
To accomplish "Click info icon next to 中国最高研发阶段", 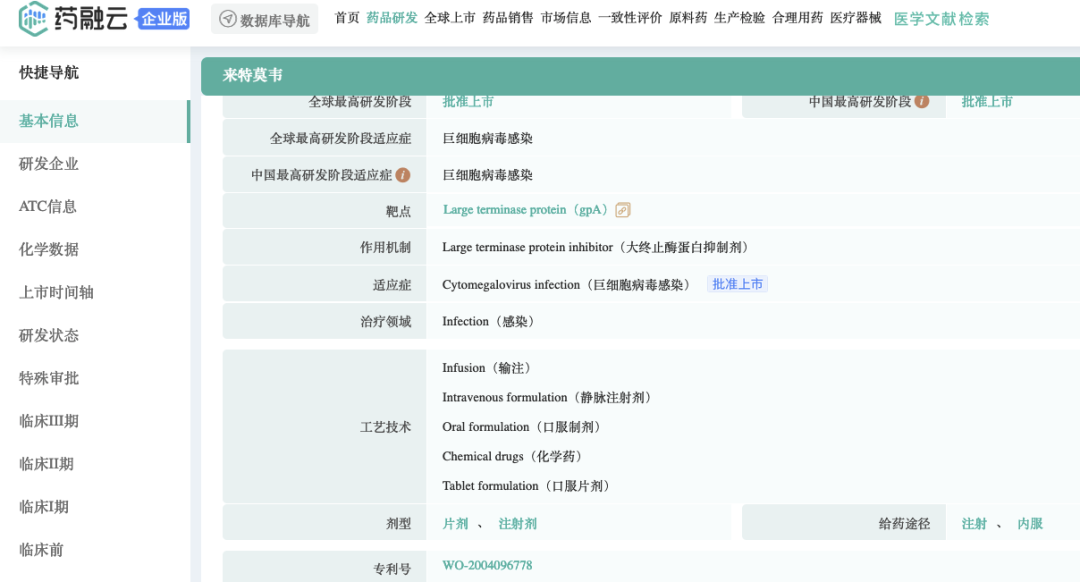I will tap(922, 101).
